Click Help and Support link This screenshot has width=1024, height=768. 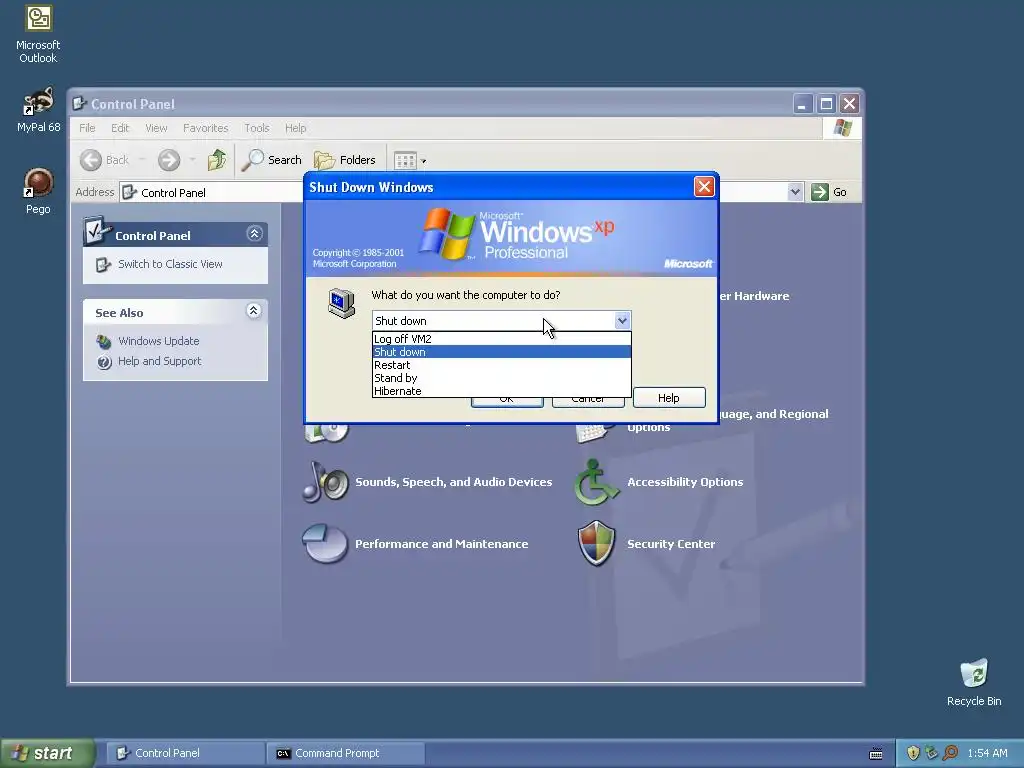[159, 362]
